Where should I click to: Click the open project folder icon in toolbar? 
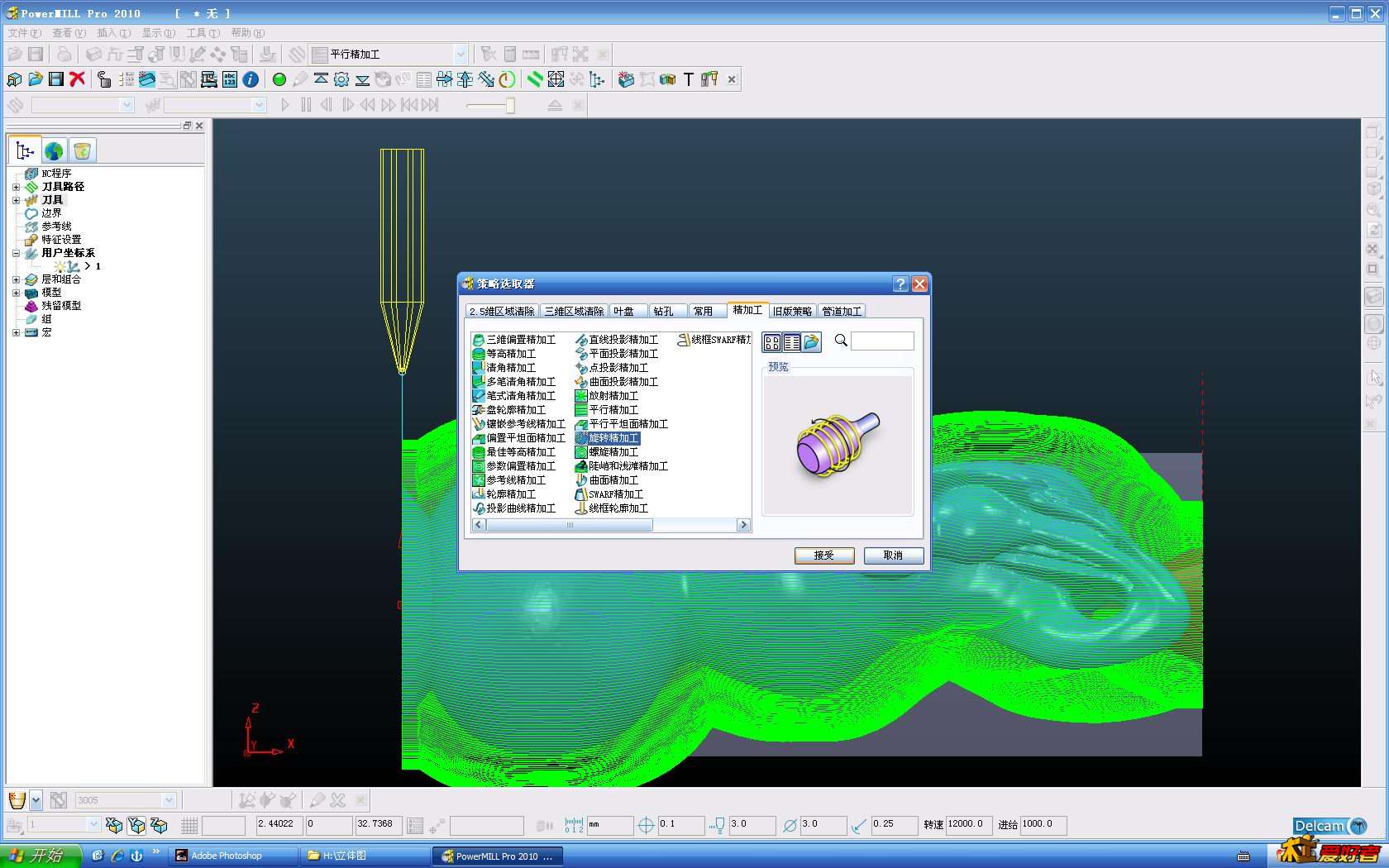(36, 79)
